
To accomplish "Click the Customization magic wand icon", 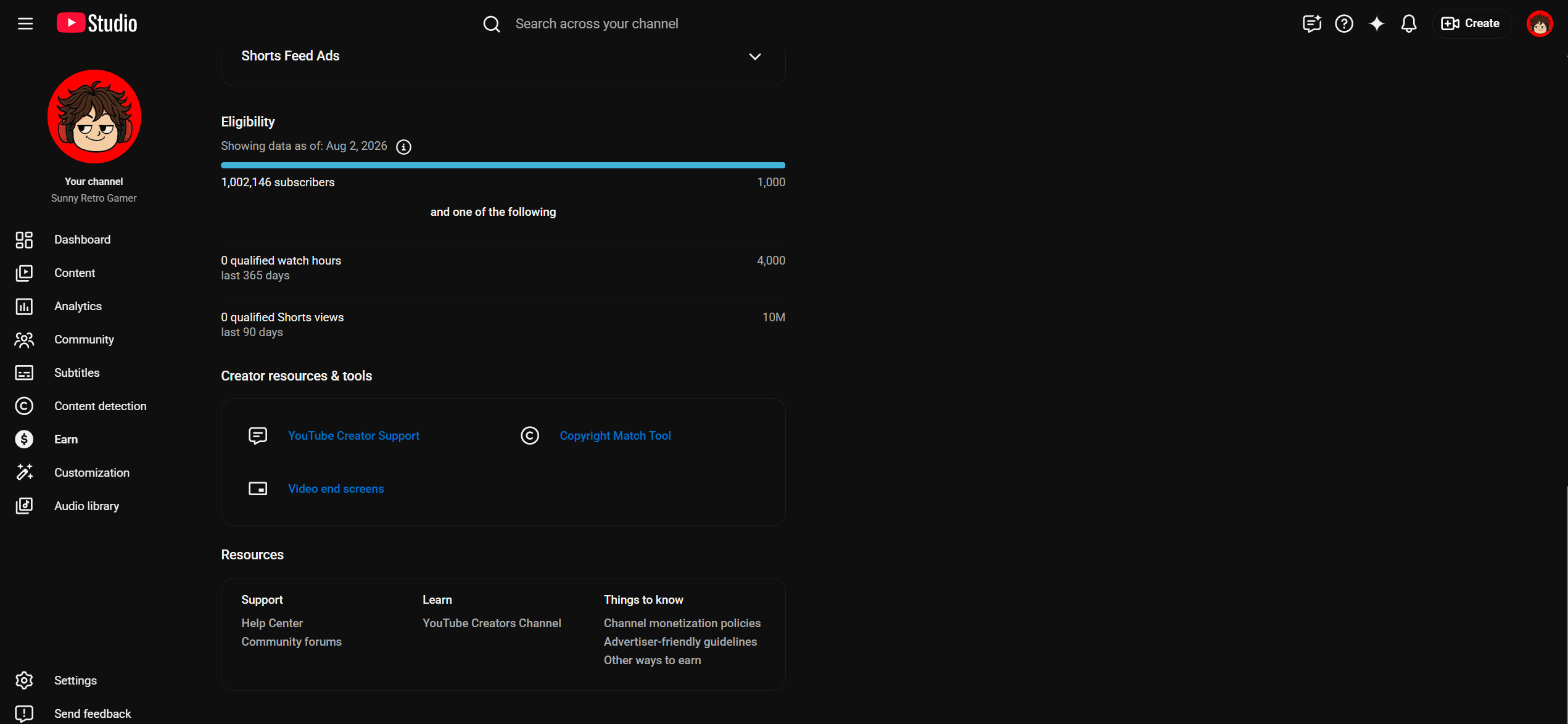I will (24, 472).
